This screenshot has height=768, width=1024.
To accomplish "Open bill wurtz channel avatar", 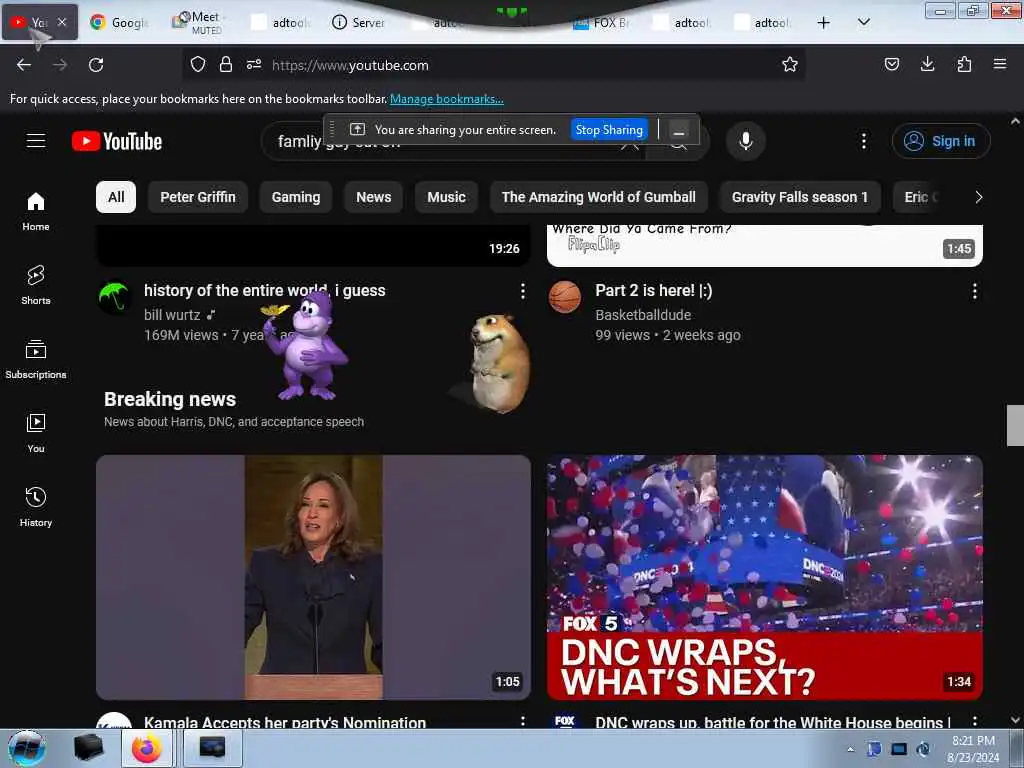I will pyautogui.click(x=114, y=298).
